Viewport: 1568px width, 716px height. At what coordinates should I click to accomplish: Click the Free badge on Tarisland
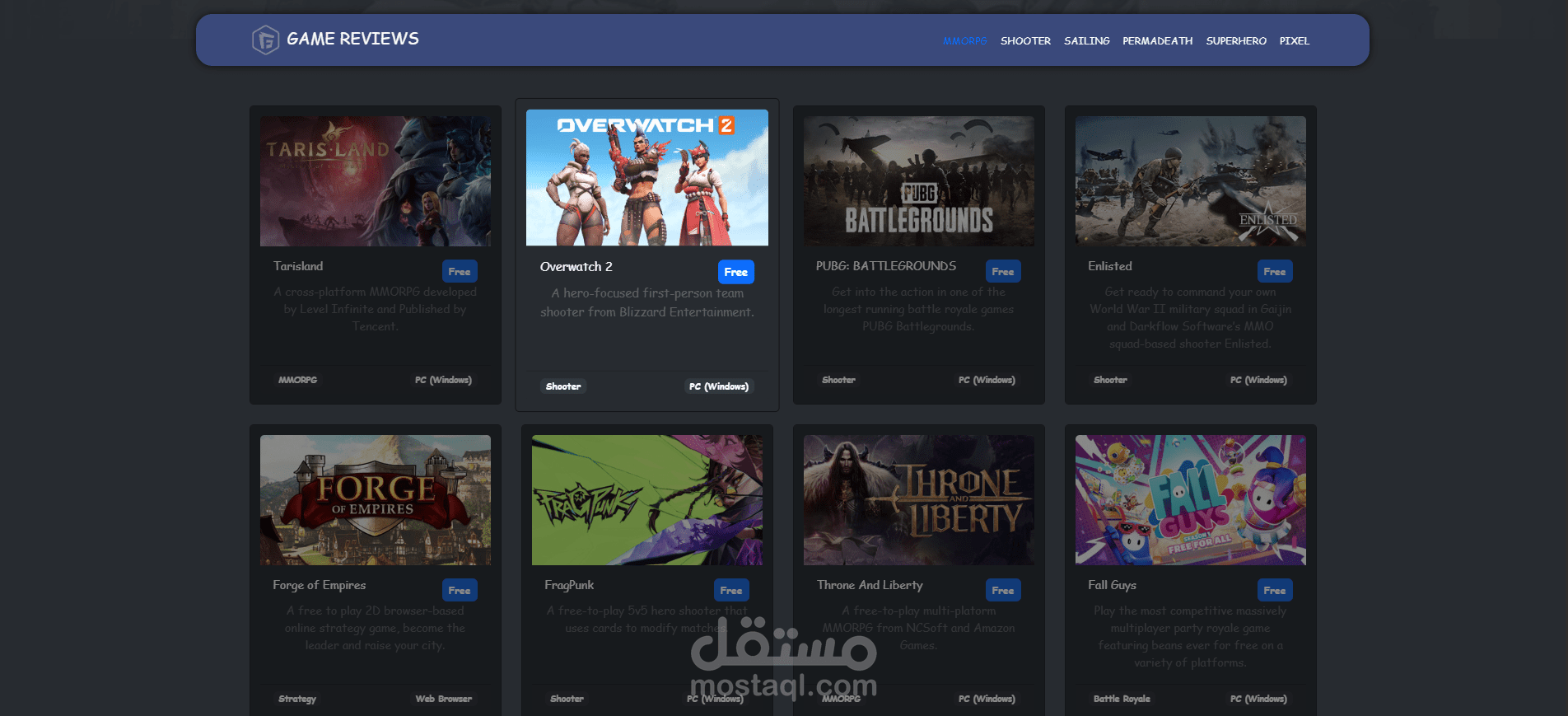(x=460, y=271)
